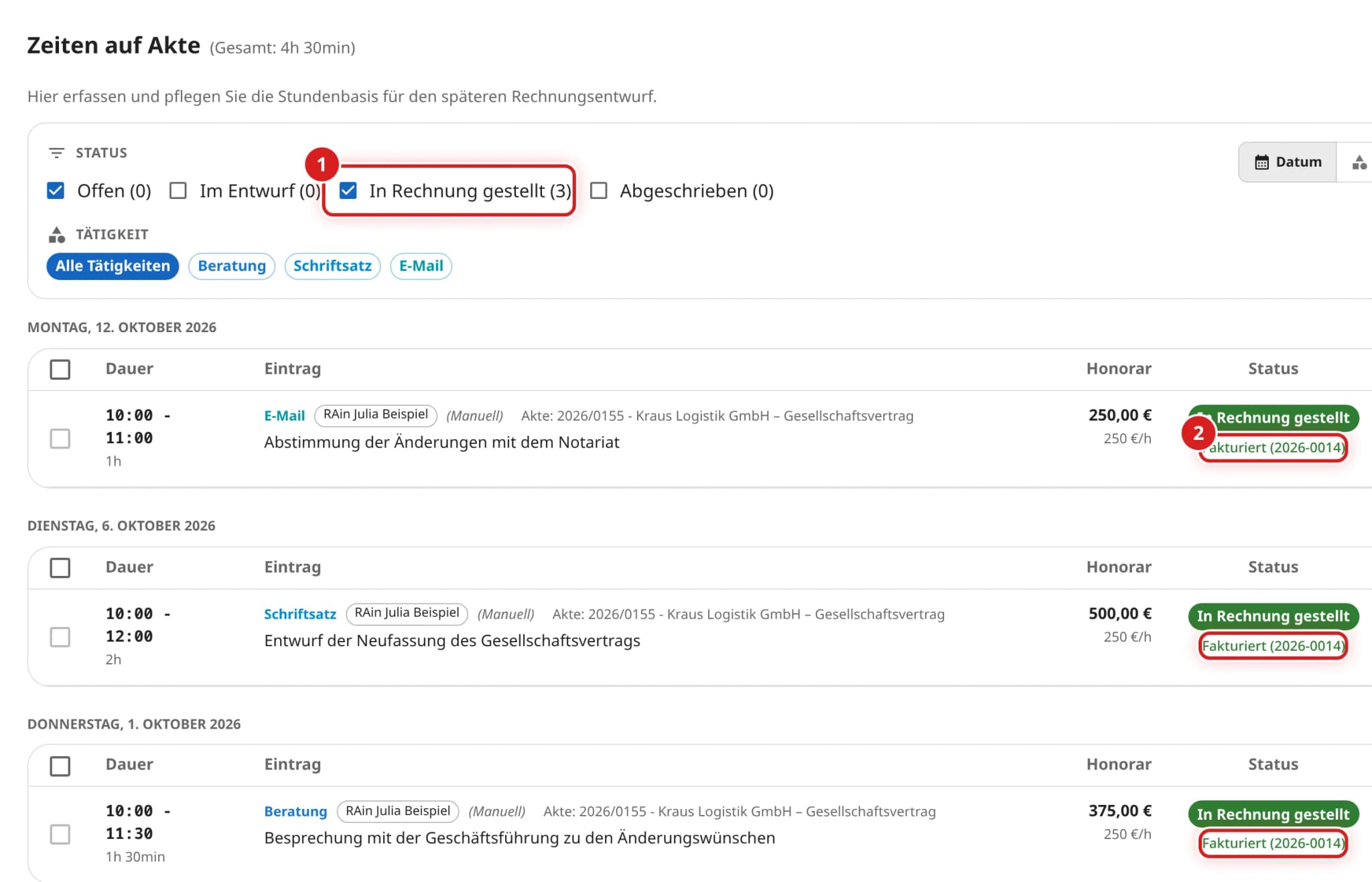Image resolution: width=1372 pixels, height=882 pixels.
Task: Click the 'Zeiten auf Akte' heading
Action: [x=114, y=46]
